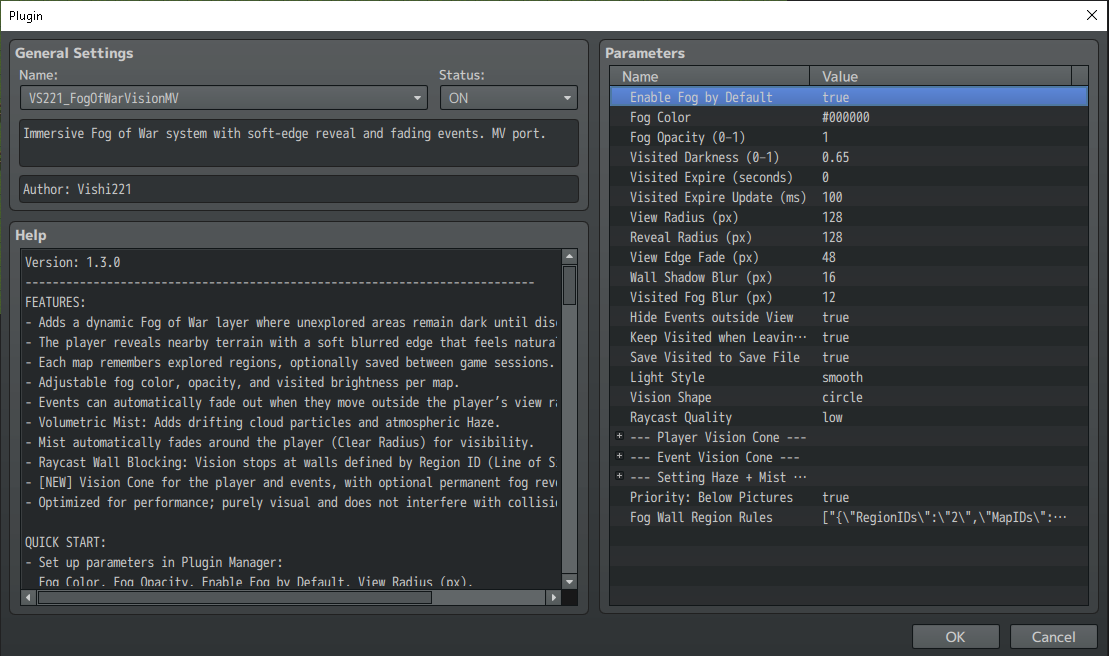The height and width of the screenshot is (656, 1109).
Task: Click the RegionIDs JSON value
Action: [944, 517]
